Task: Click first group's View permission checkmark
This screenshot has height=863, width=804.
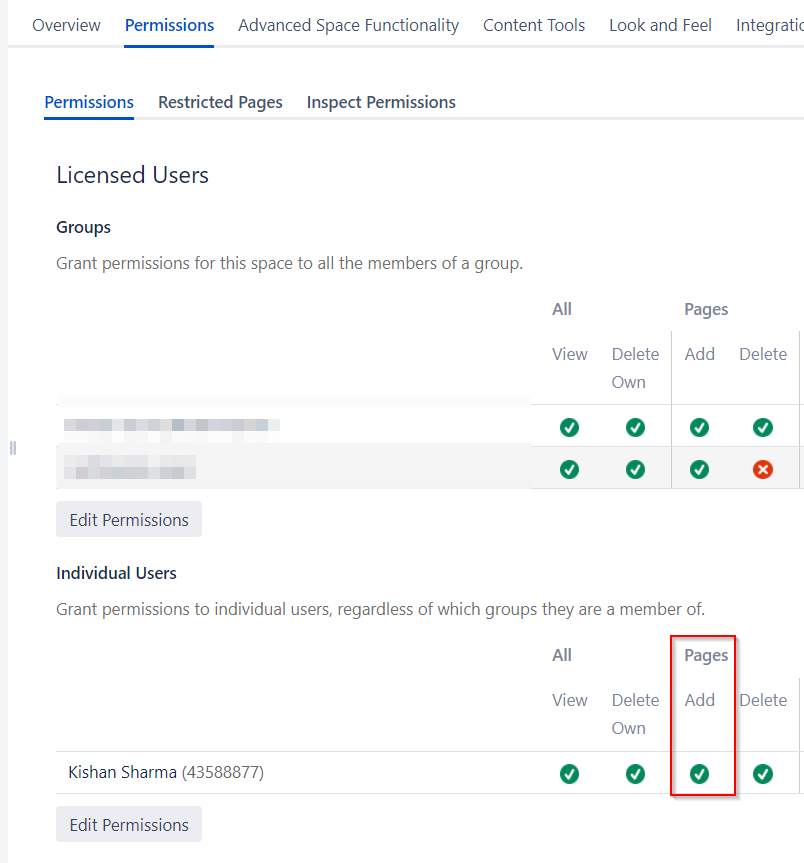Action: click(570, 427)
